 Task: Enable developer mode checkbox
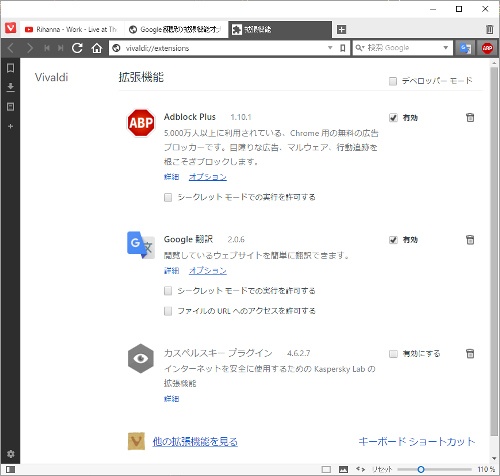point(393,81)
